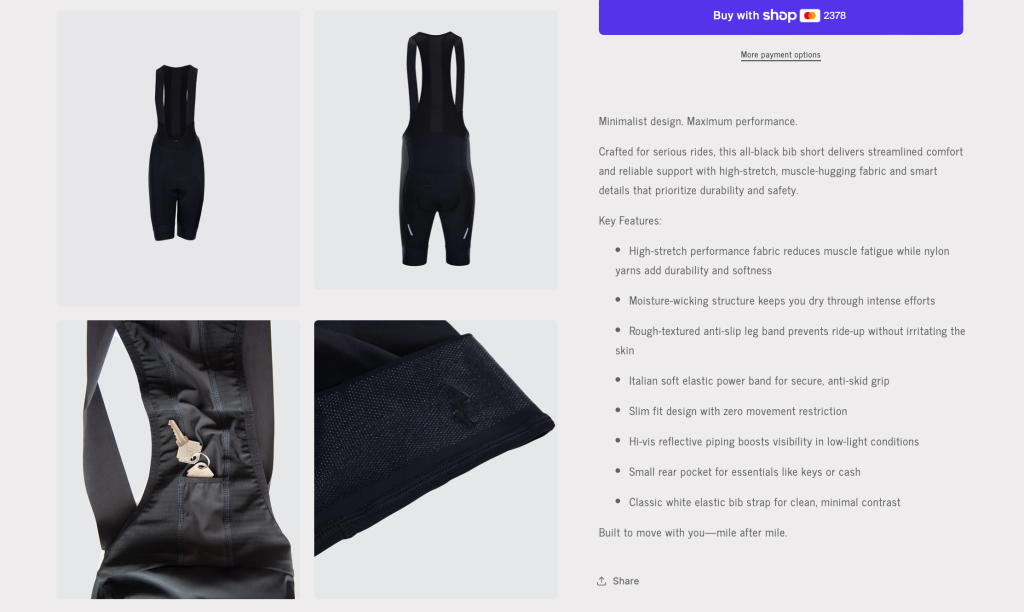Open More payment options link
1024x612 pixels.
click(780, 55)
